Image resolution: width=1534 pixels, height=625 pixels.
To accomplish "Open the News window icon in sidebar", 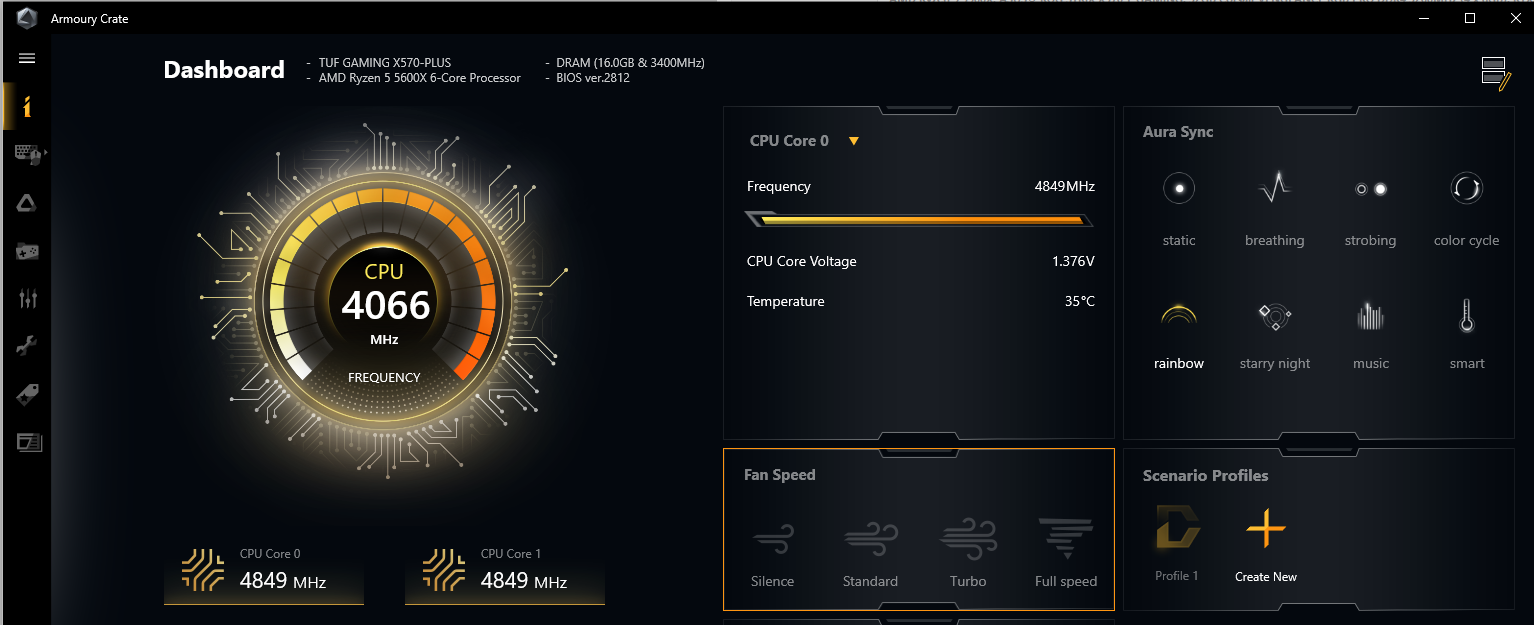I will pos(28,442).
